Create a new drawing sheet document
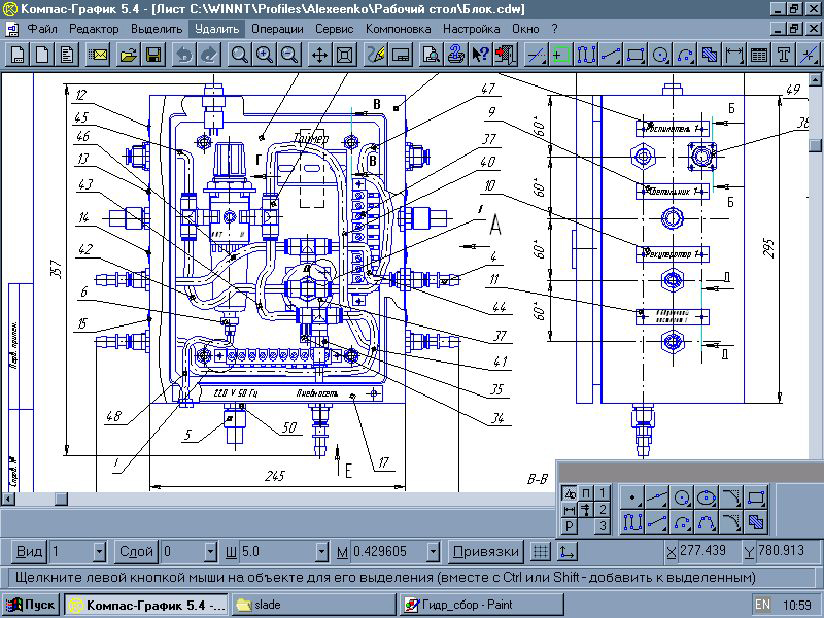This screenshot has height=618, width=824. pos(18,55)
